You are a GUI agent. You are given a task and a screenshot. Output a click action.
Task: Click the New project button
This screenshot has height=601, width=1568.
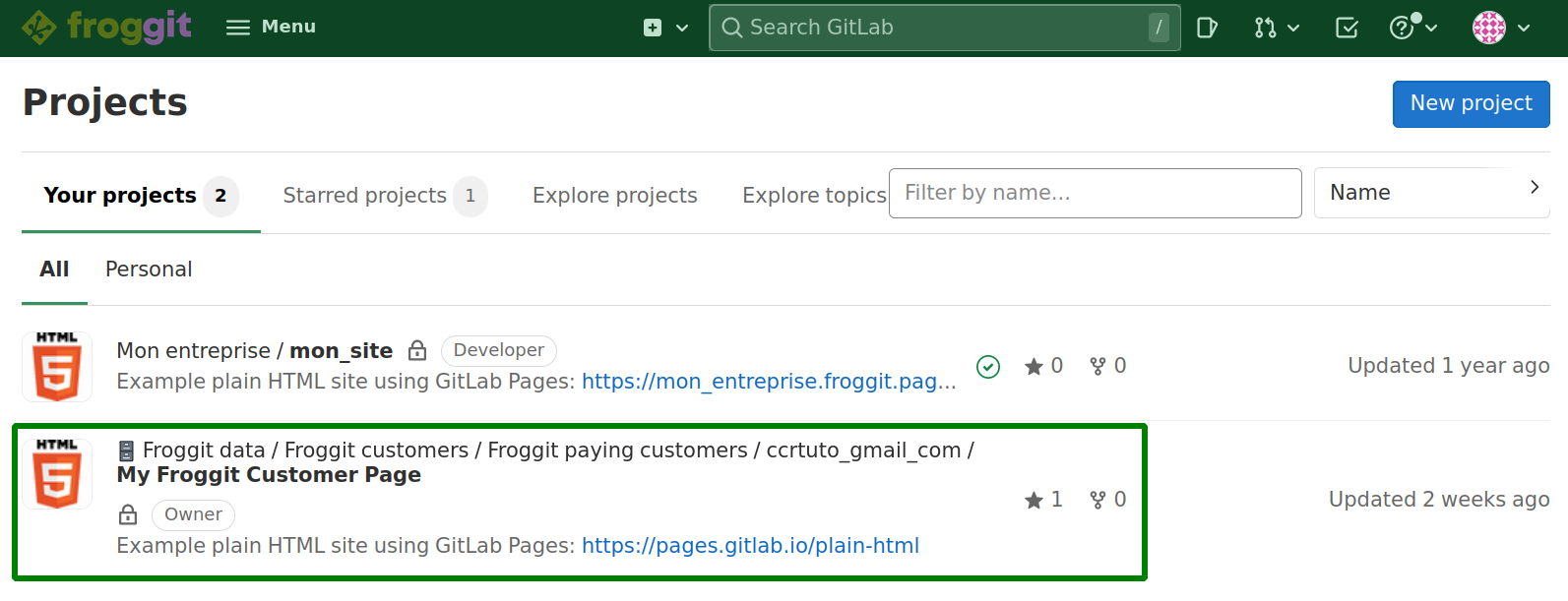tap(1471, 103)
